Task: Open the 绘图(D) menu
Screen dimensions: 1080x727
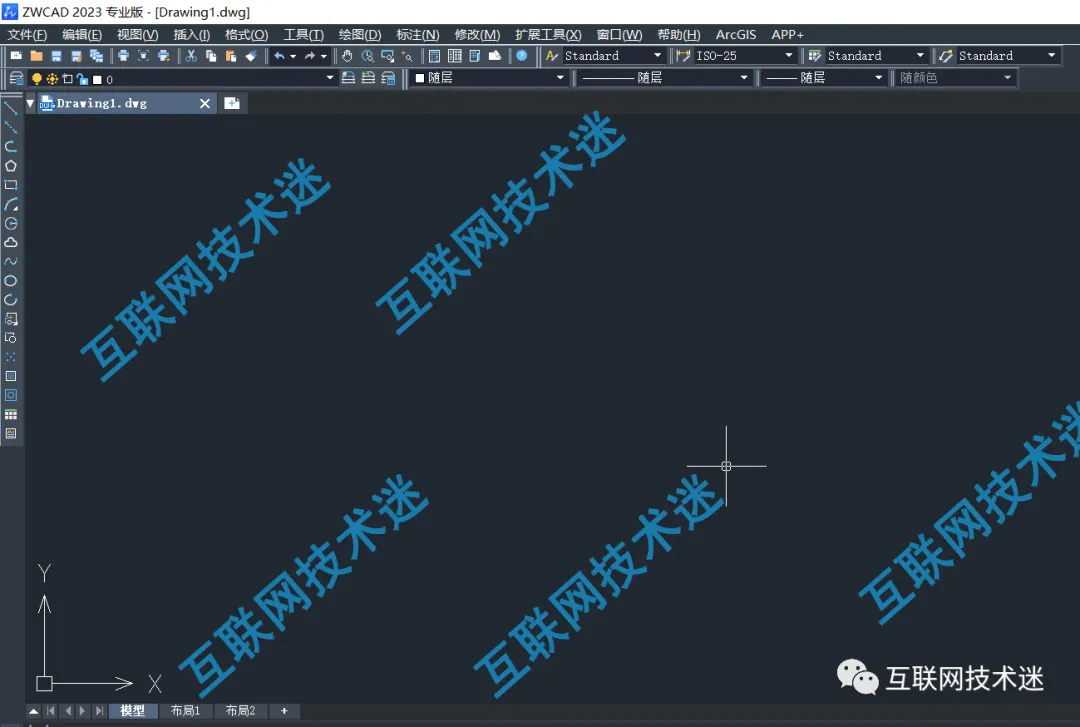Action: click(360, 34)
